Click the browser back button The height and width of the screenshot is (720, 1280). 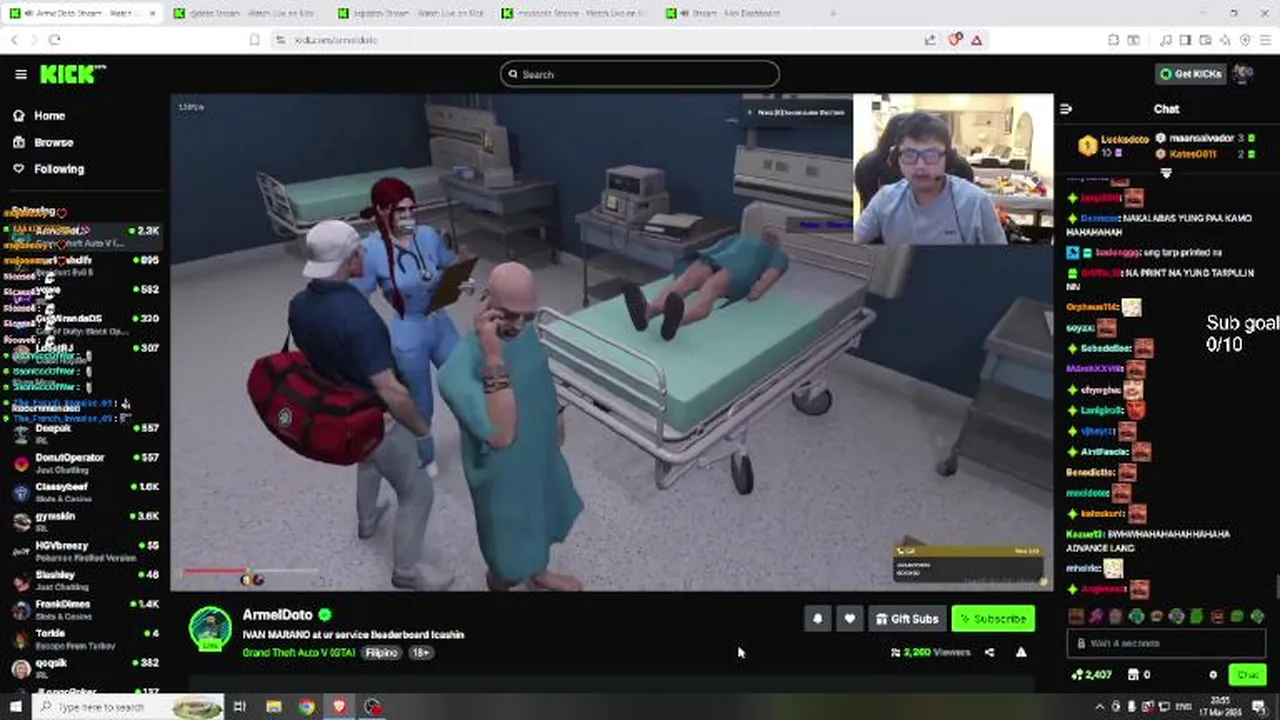(x=14, y=39)
